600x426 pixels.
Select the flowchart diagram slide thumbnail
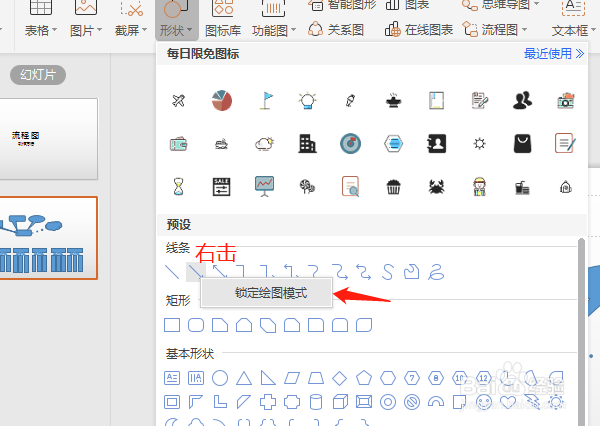click(x=49, y=238)
